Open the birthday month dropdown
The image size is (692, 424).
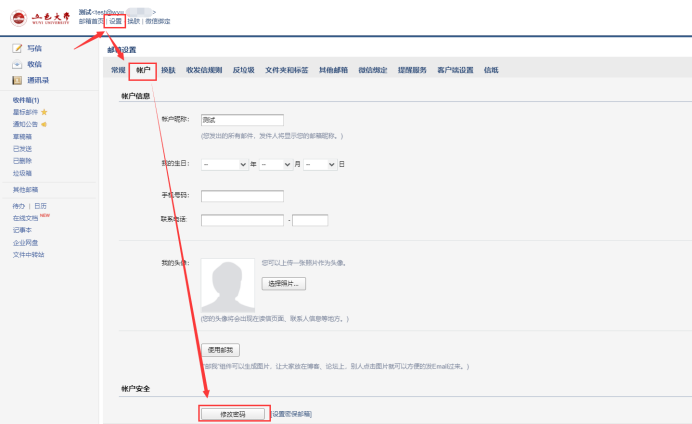coord(275,164)
